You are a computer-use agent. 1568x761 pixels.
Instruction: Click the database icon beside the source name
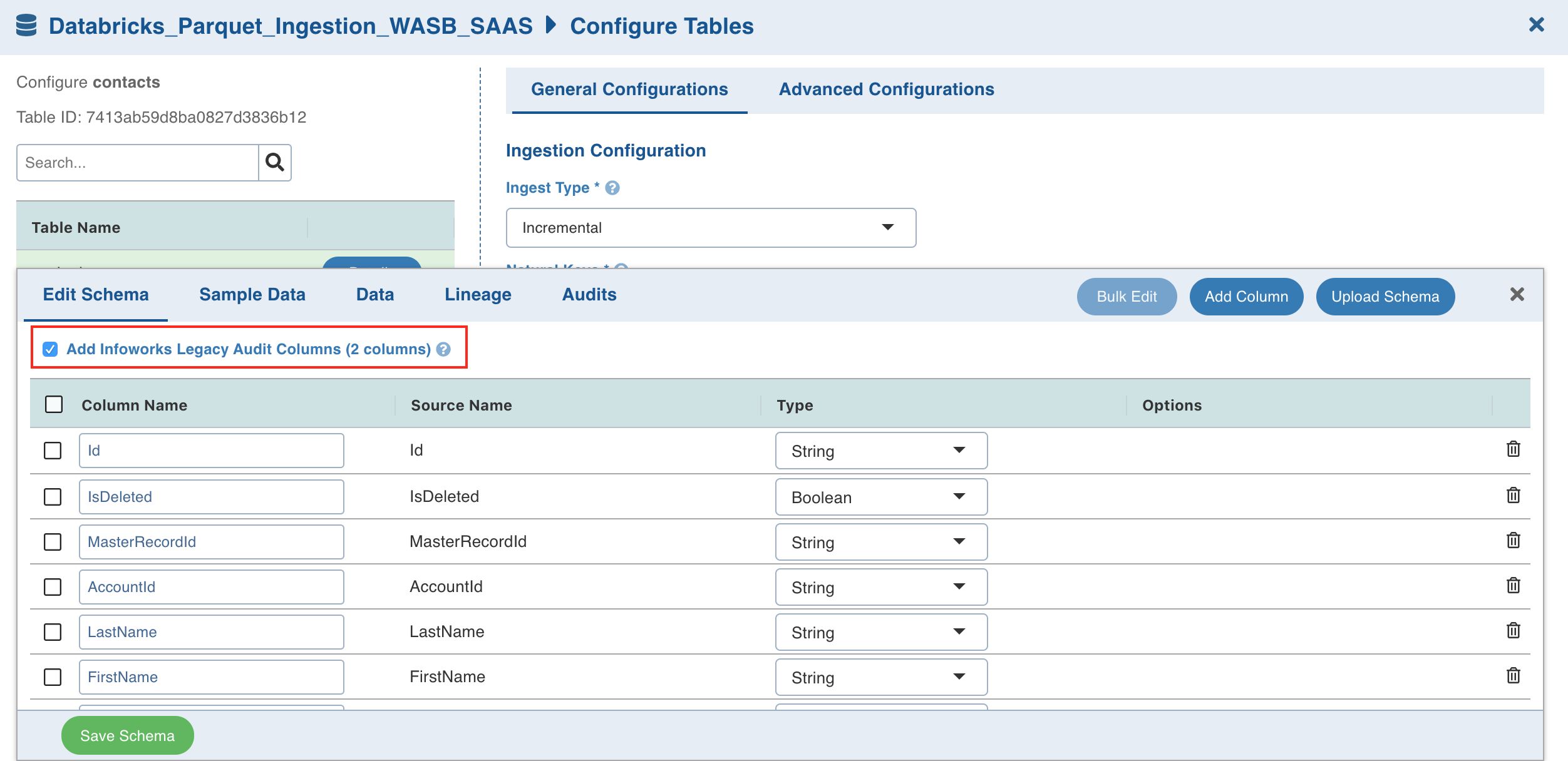click(26, 26)
